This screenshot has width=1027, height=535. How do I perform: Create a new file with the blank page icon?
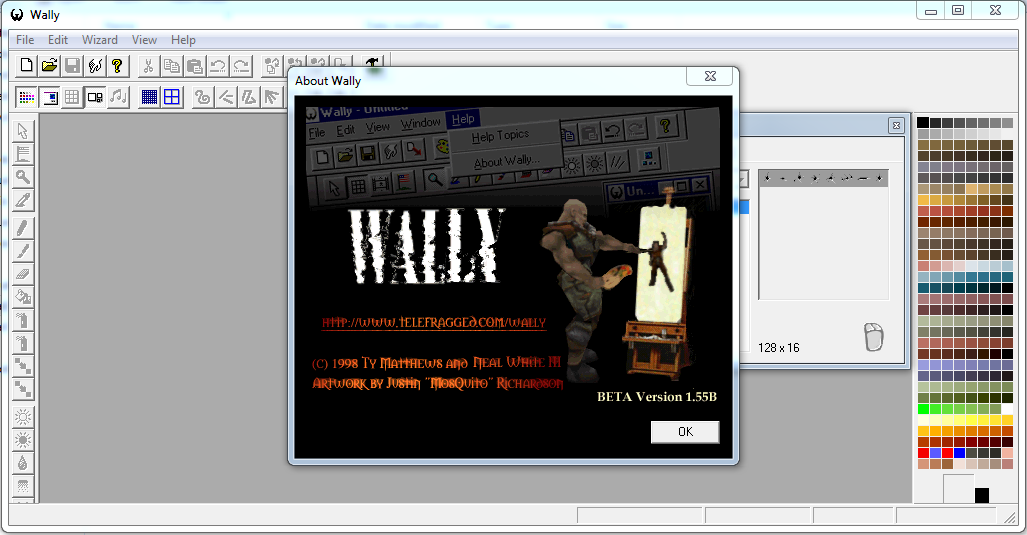(x=26, y=65)
